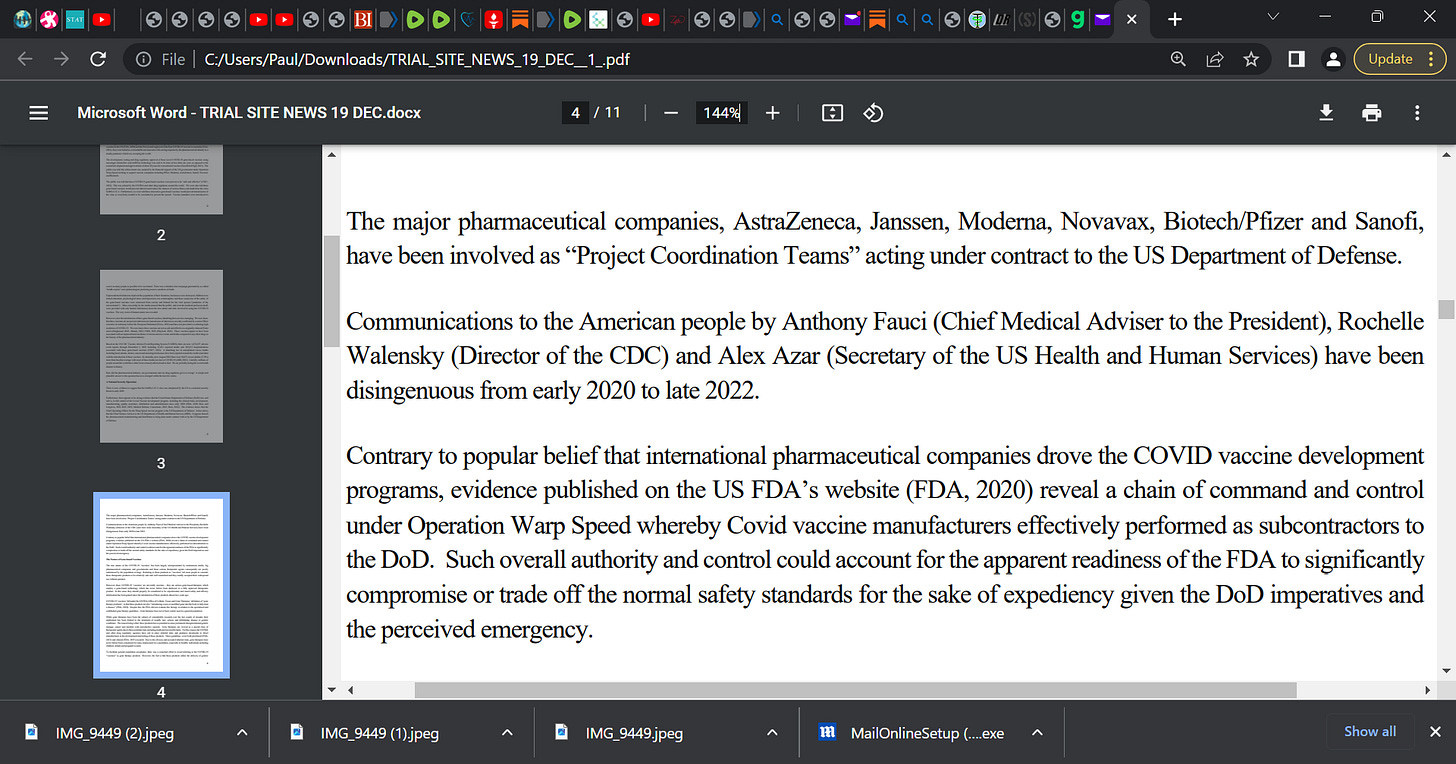Open downloaded file IMG_9449 (2).jpeg
Viewport: 1456px width, 764px height.
click(114, 733)
